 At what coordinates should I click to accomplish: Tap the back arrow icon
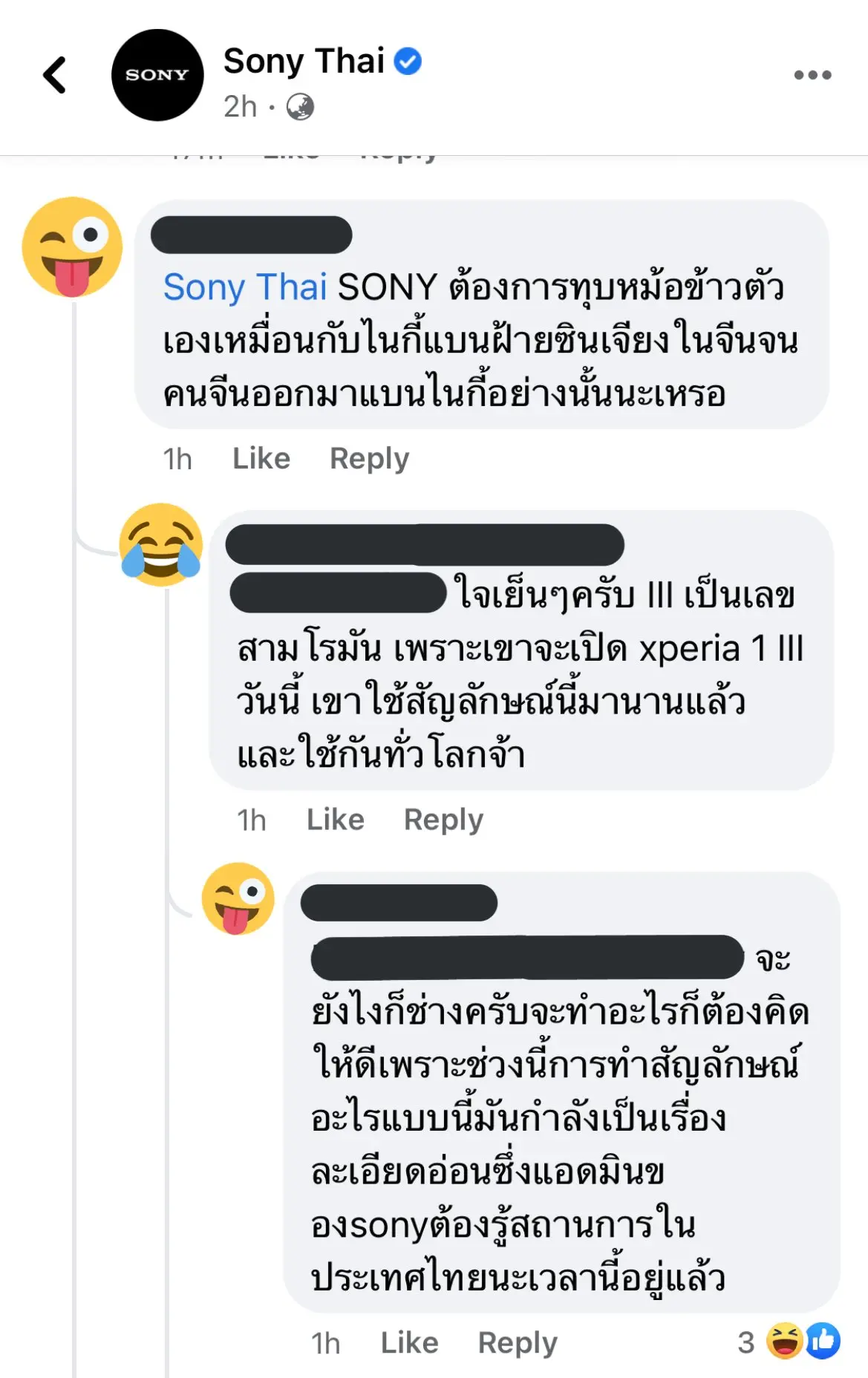(x=55, y=75)
